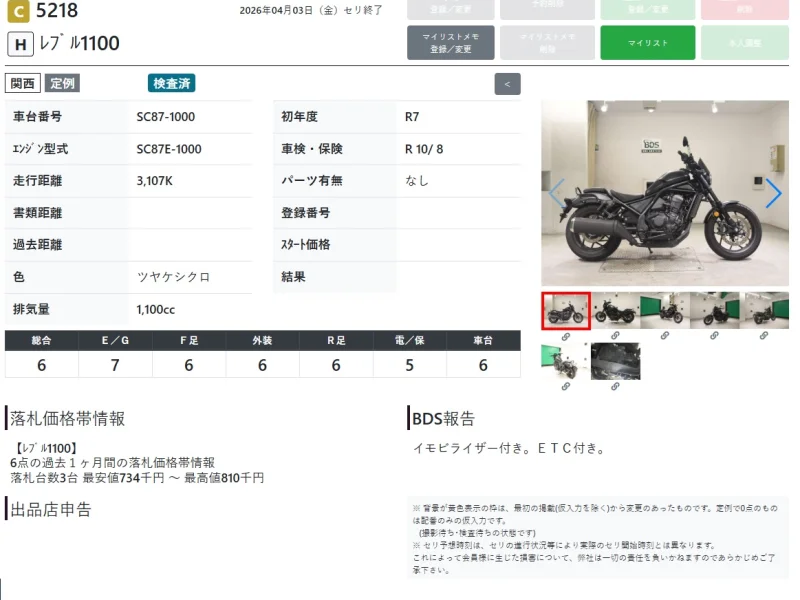Screen dimensions: 800x600
Task: Click the inspection value R 10/ 8
Action: pos(424,149)
